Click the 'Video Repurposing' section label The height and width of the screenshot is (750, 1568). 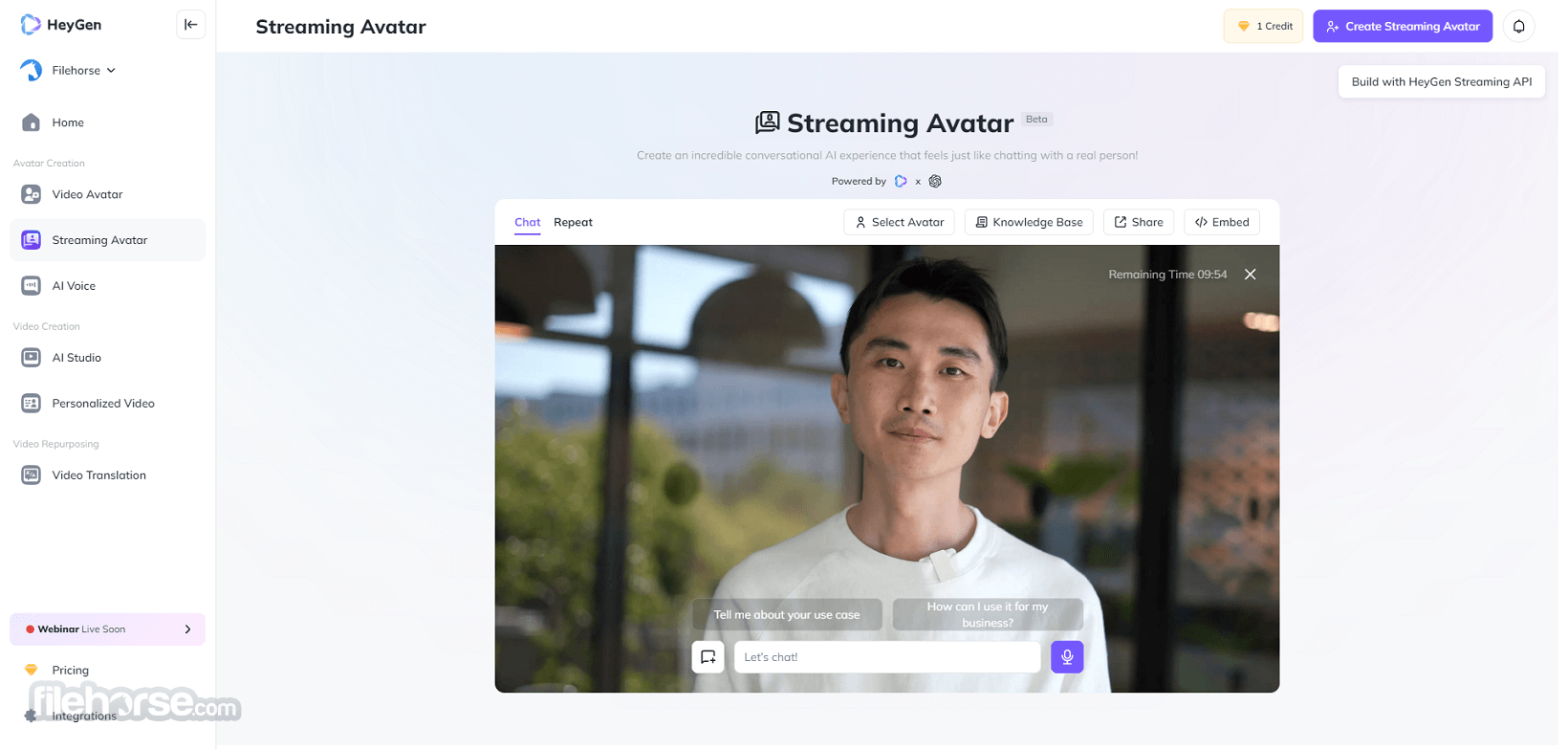56,445
